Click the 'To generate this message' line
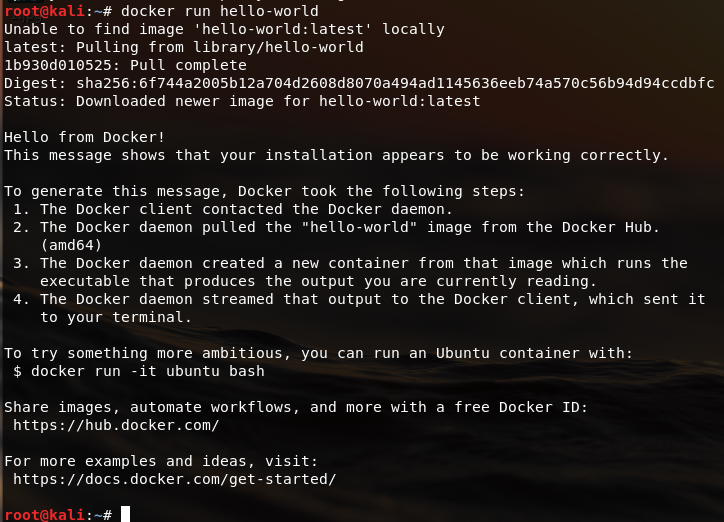 (265, 191)
